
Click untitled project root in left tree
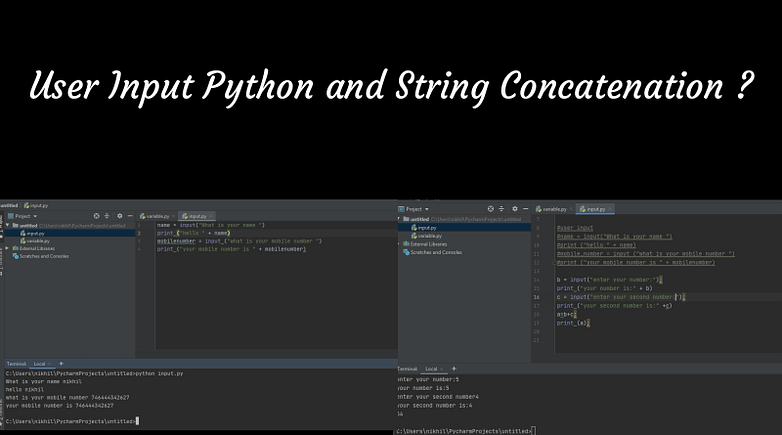[28, 225]
